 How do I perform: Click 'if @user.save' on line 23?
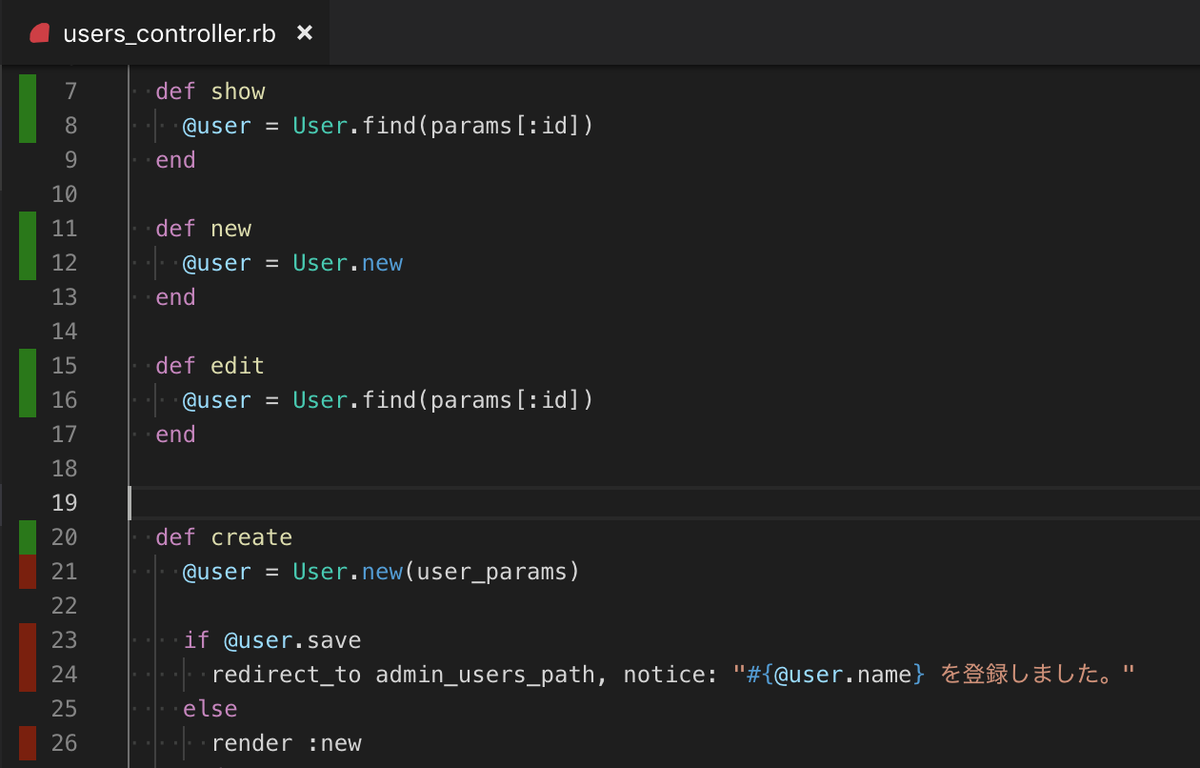272,640
